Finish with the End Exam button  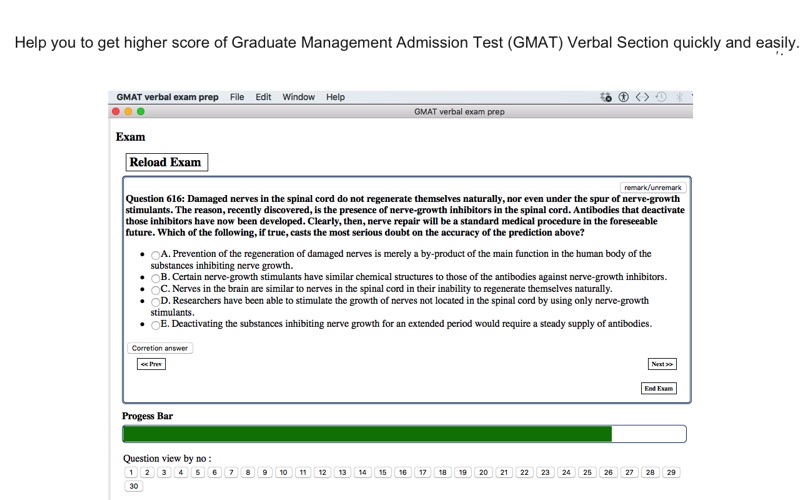tap(658, 388)
